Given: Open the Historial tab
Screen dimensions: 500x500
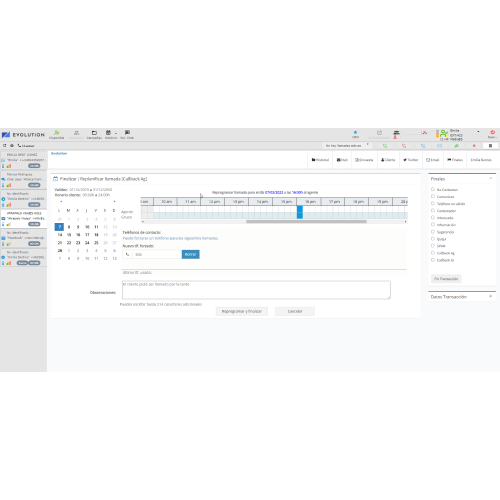Looking at the screenshot, I should coord(320,160).
